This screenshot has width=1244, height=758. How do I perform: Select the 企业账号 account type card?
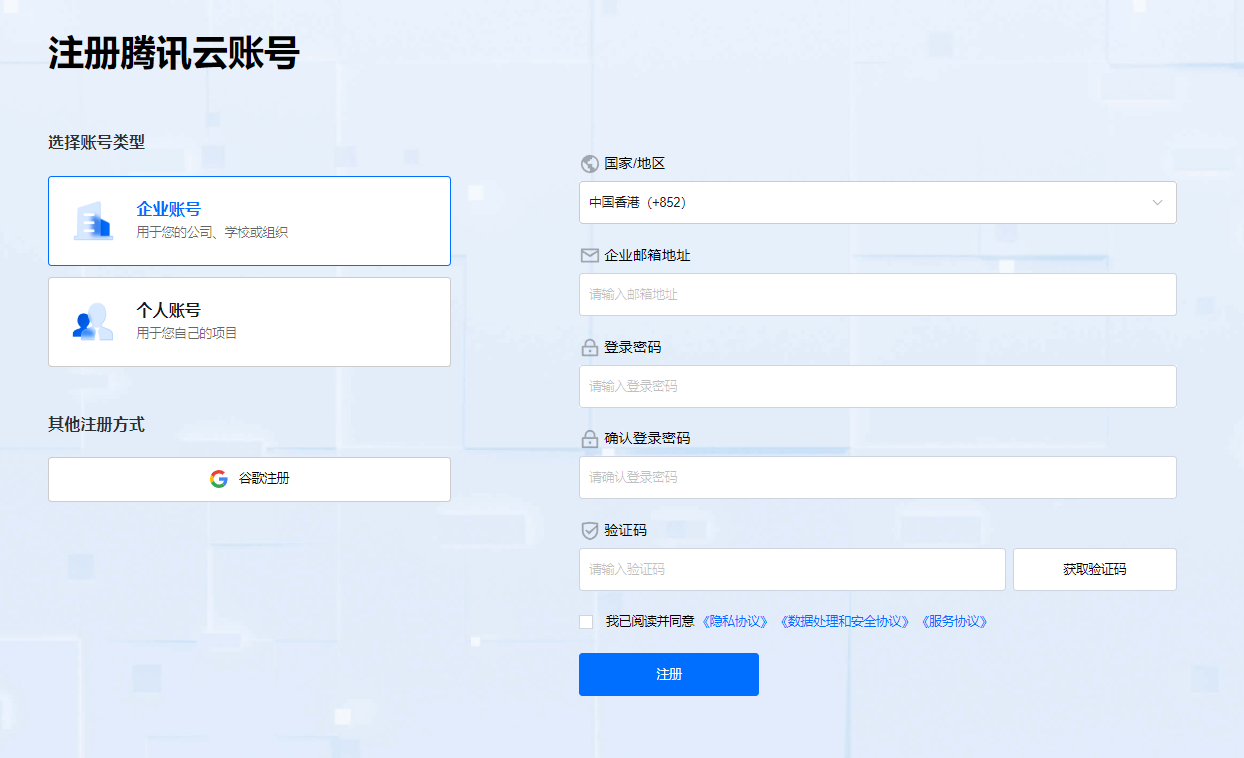click(249, 221)
